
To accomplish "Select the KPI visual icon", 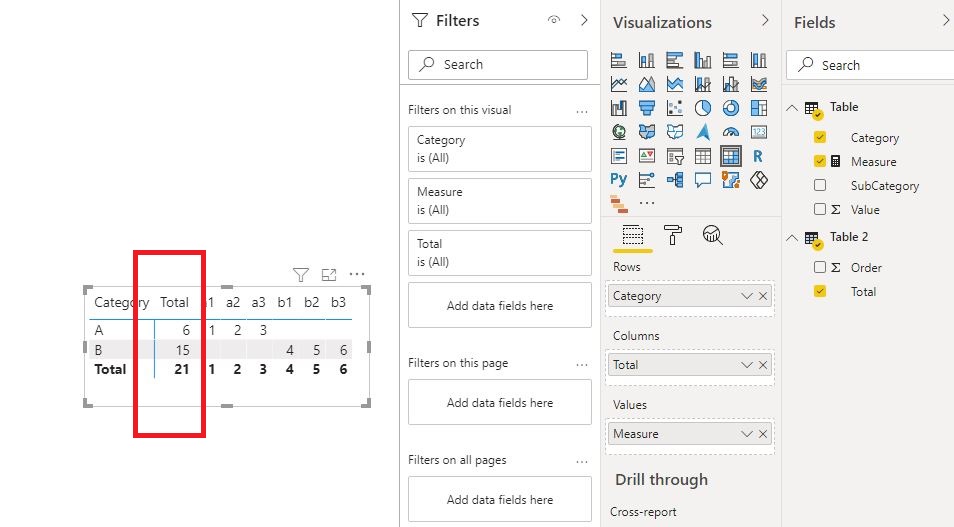I will click(x=647, y=156).
